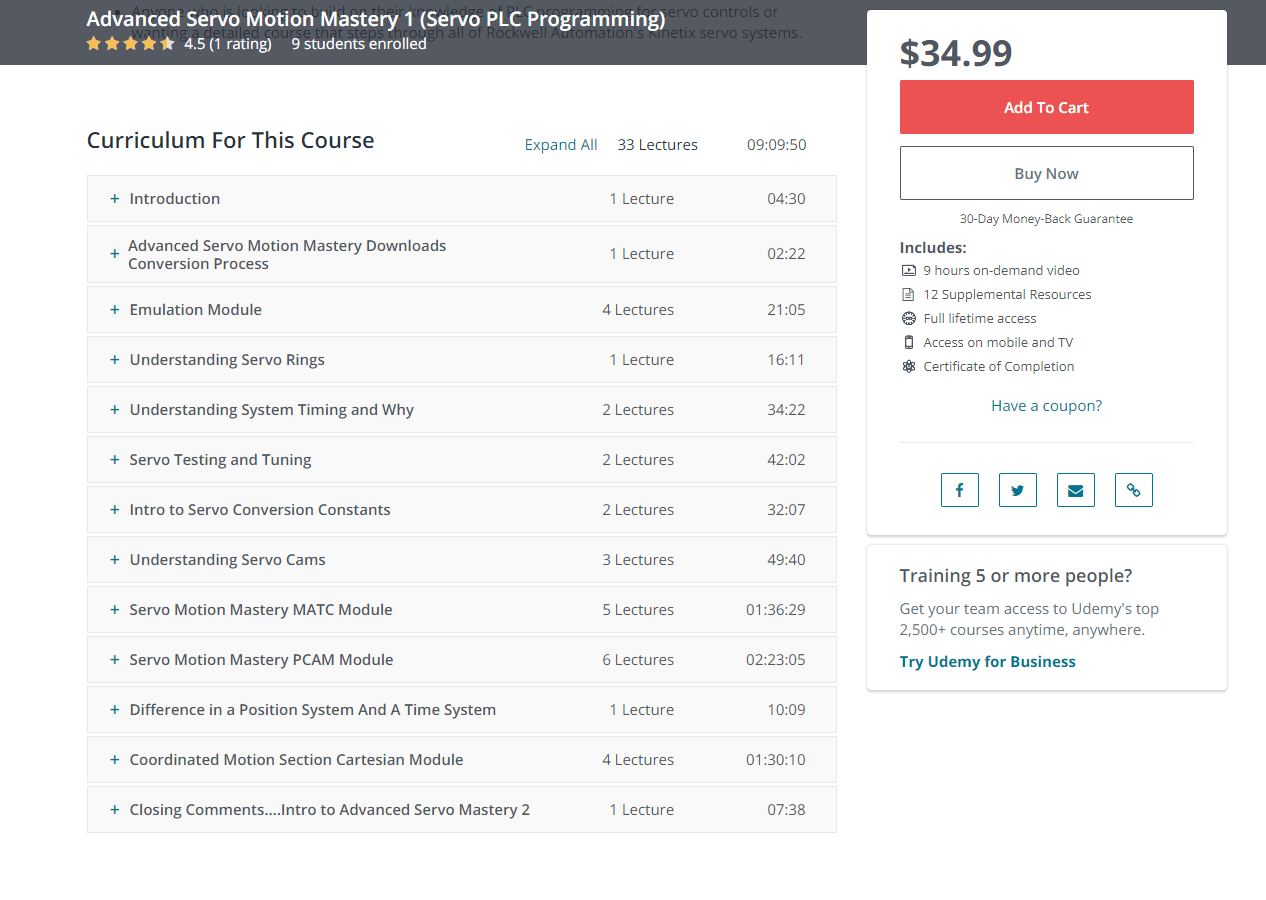Click plus icon beside Understanding Servo Cams
Image resolution: width=1266 pixels, height=900 pixels.
click(x=115, y=560)
